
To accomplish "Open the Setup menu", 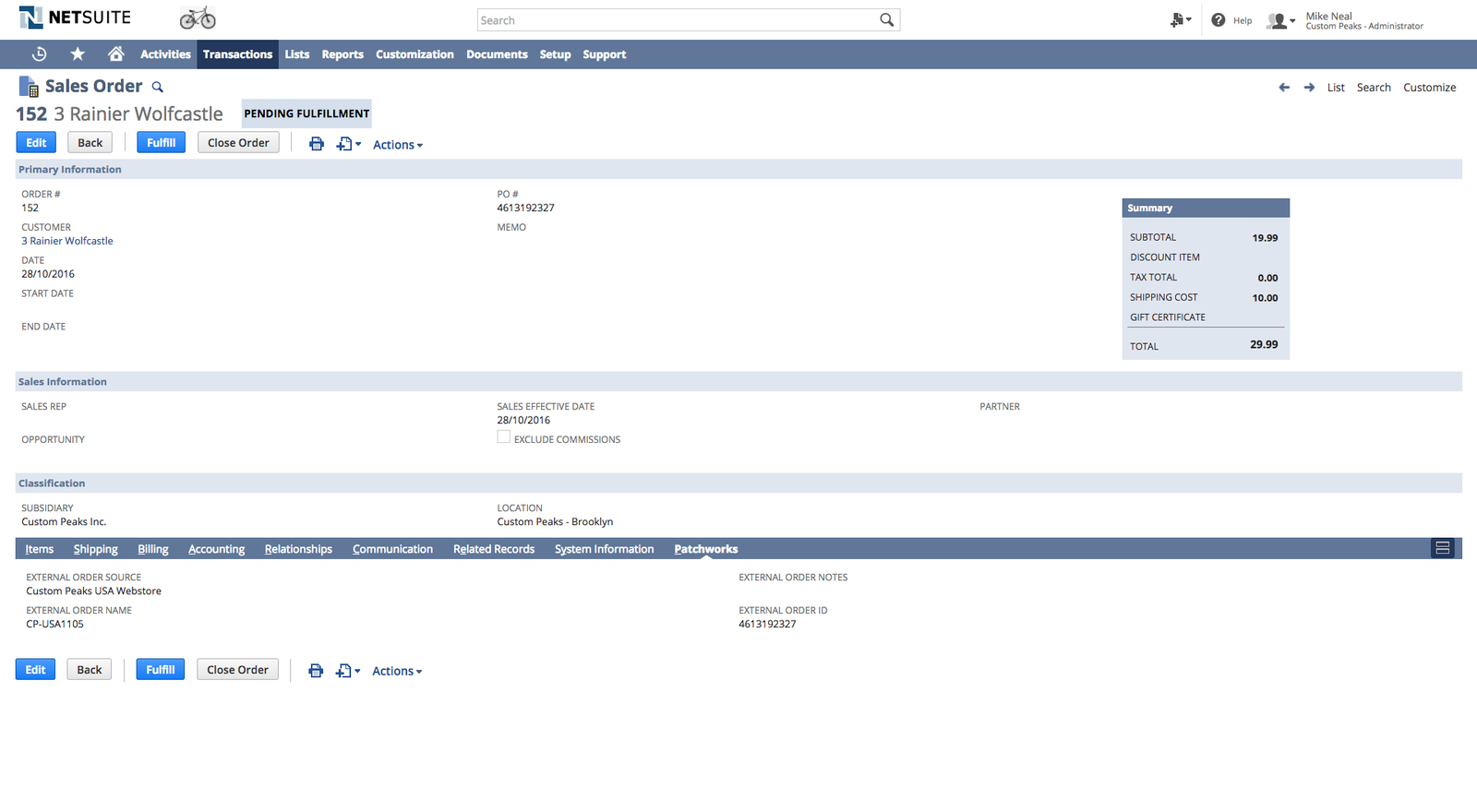I will (x=555, y=54).
